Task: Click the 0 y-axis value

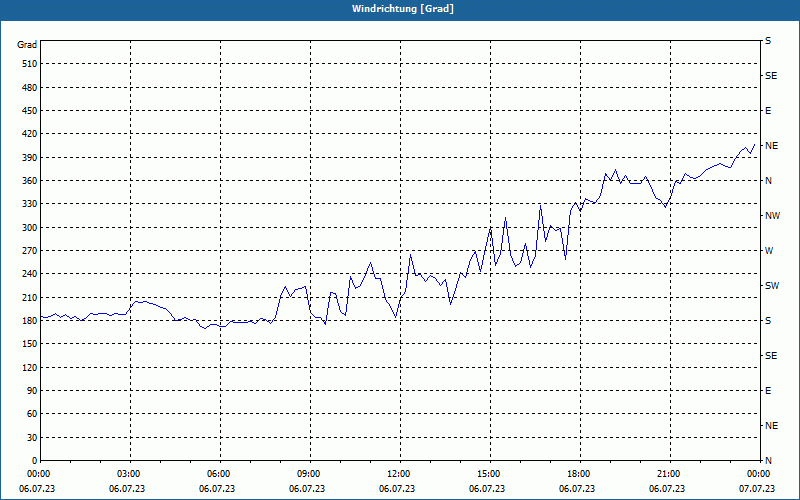Action: coord(35,461)
